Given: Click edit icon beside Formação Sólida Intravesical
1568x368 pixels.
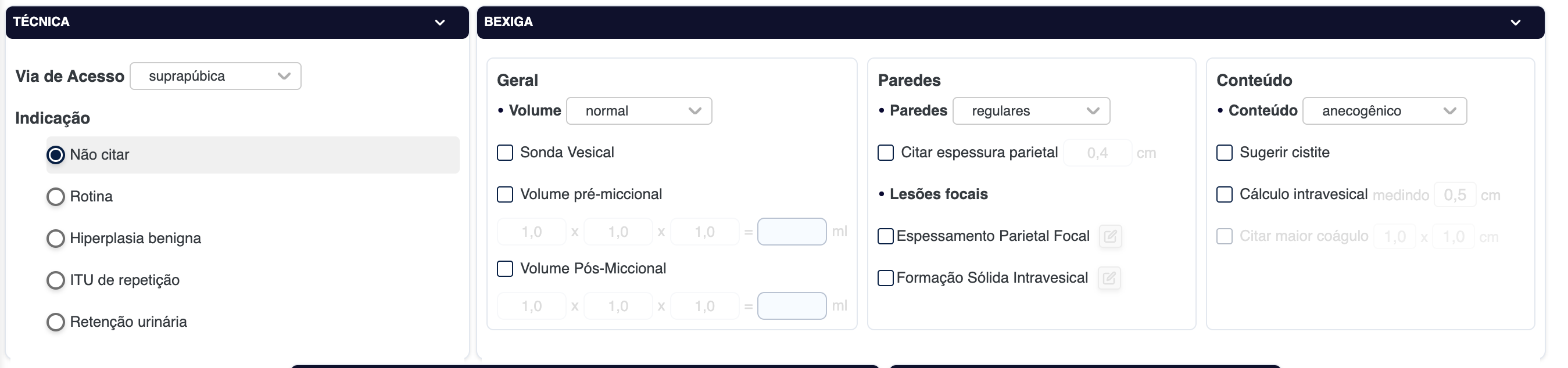Looking at the screenshot, I should coord(1109,278).
